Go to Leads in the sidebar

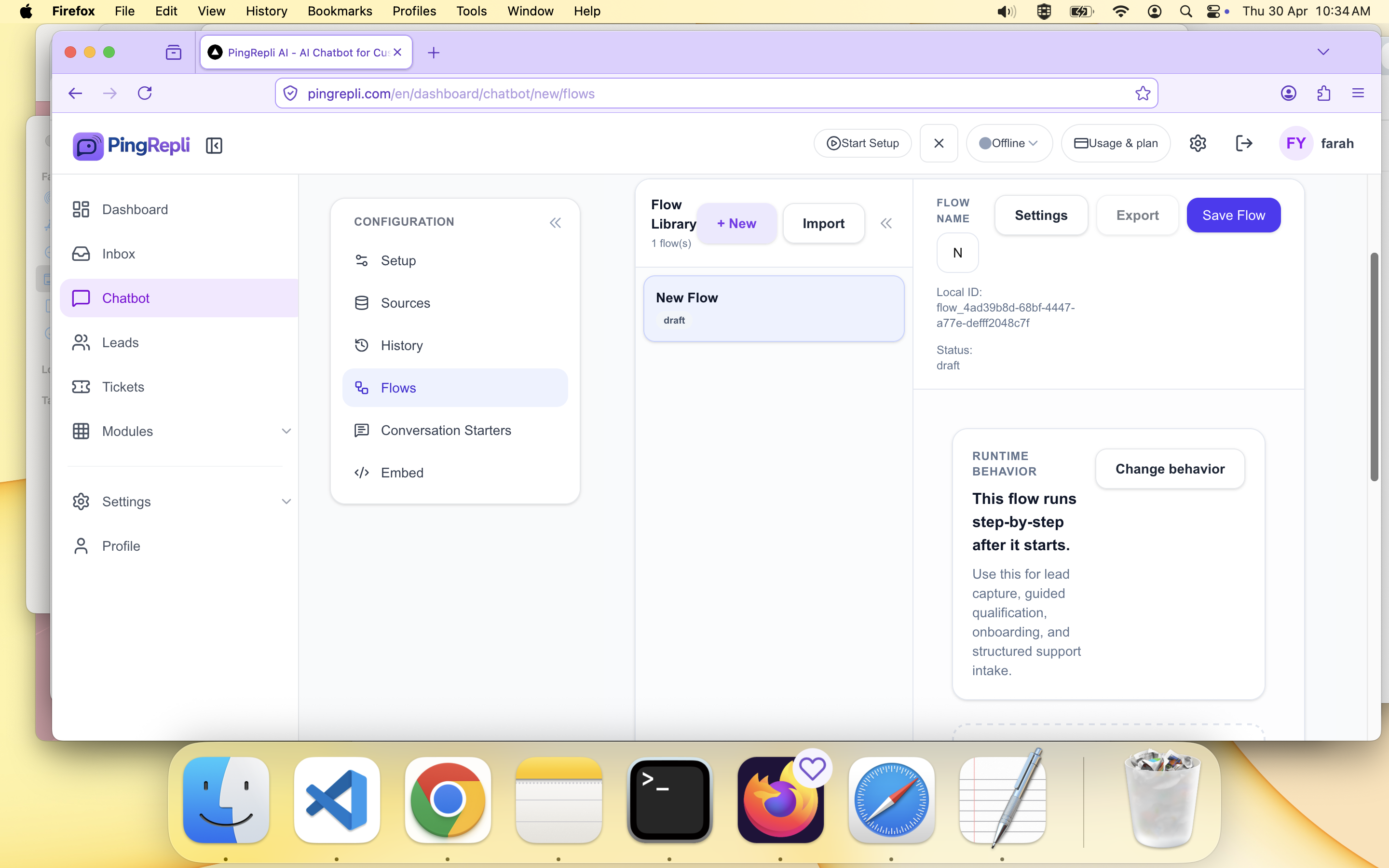(x=179, y=342)
